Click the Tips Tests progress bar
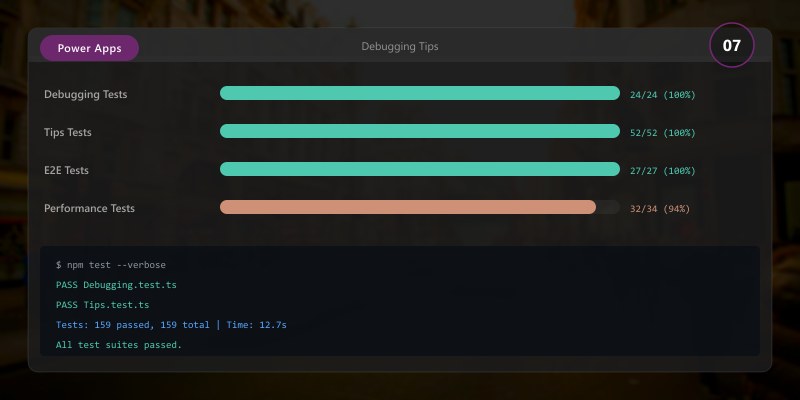This screenshot has width=800, height=400. [x=420, y=131]
